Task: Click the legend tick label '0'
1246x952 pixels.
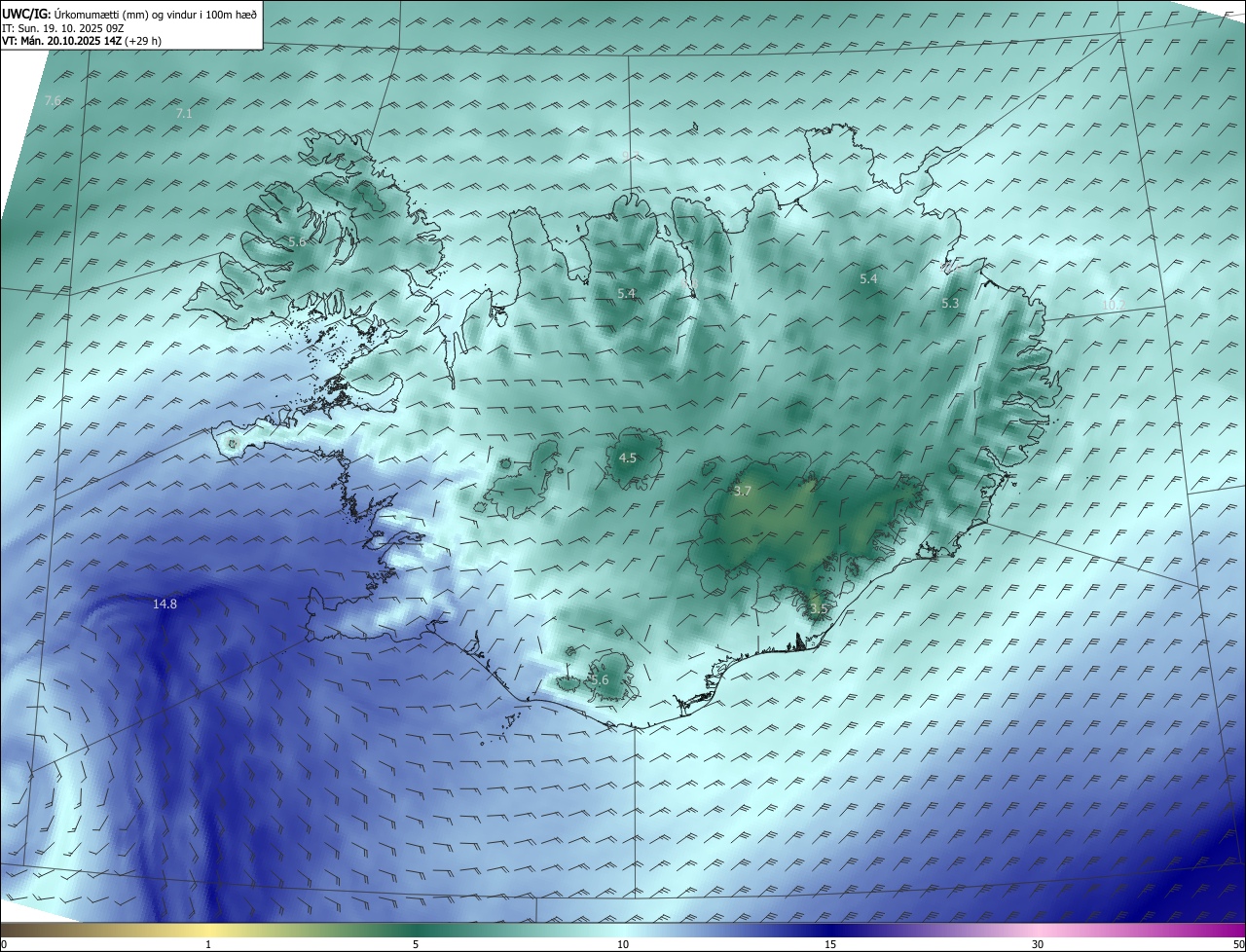Action: tap(4, 944)
